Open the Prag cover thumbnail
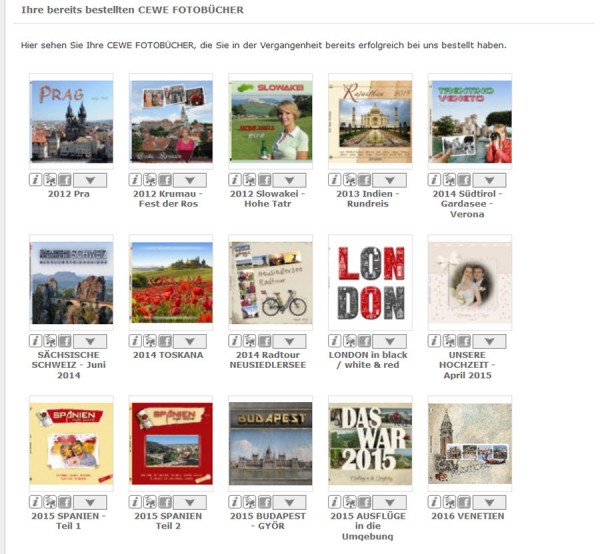Viewport: 600px width, 554px height. click(x=72, y=121)
